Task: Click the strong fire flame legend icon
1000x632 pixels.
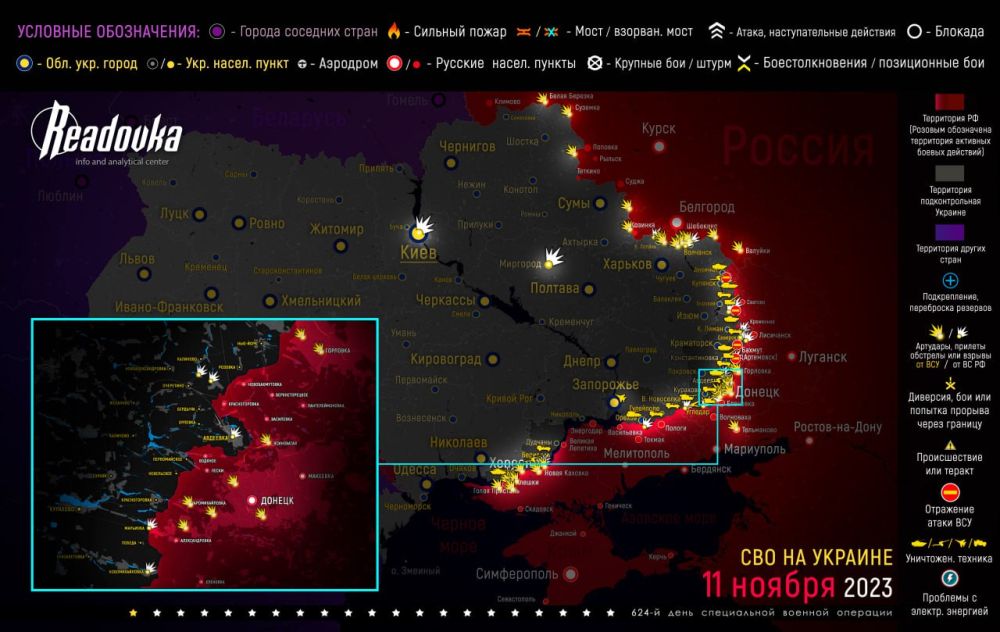Action: 394,31
